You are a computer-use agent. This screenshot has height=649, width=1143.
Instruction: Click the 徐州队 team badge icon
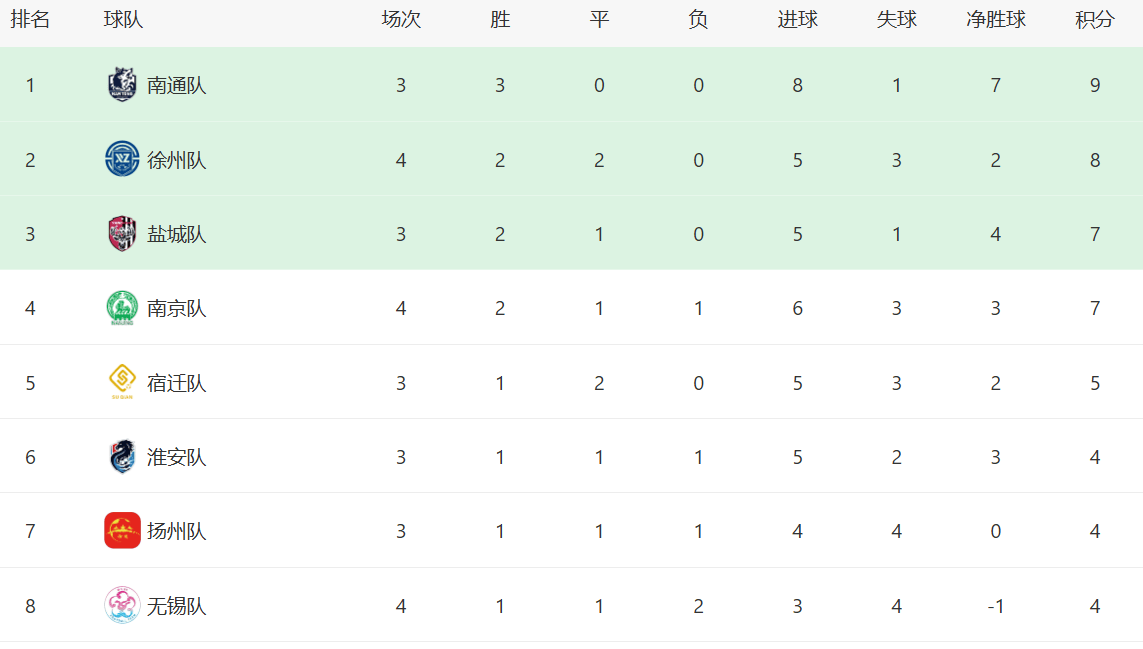(x=122, y=159)
